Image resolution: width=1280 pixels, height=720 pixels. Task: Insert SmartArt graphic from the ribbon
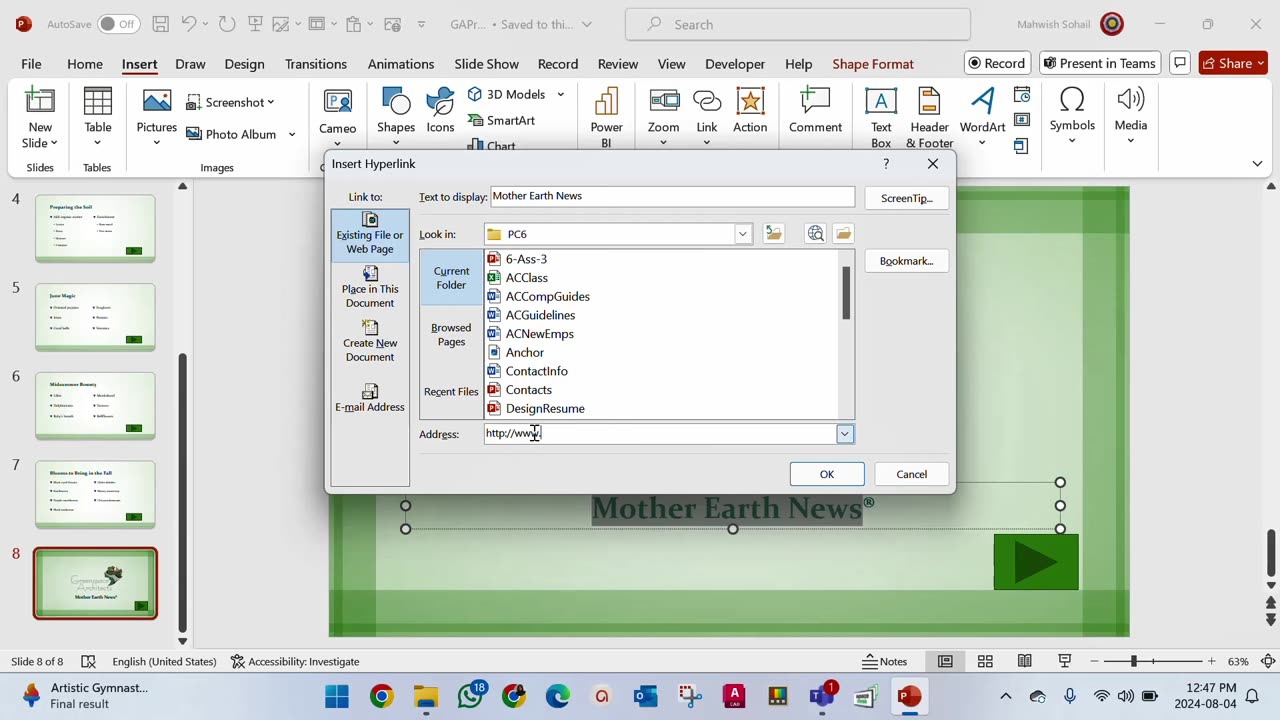(x=501, y=120)
